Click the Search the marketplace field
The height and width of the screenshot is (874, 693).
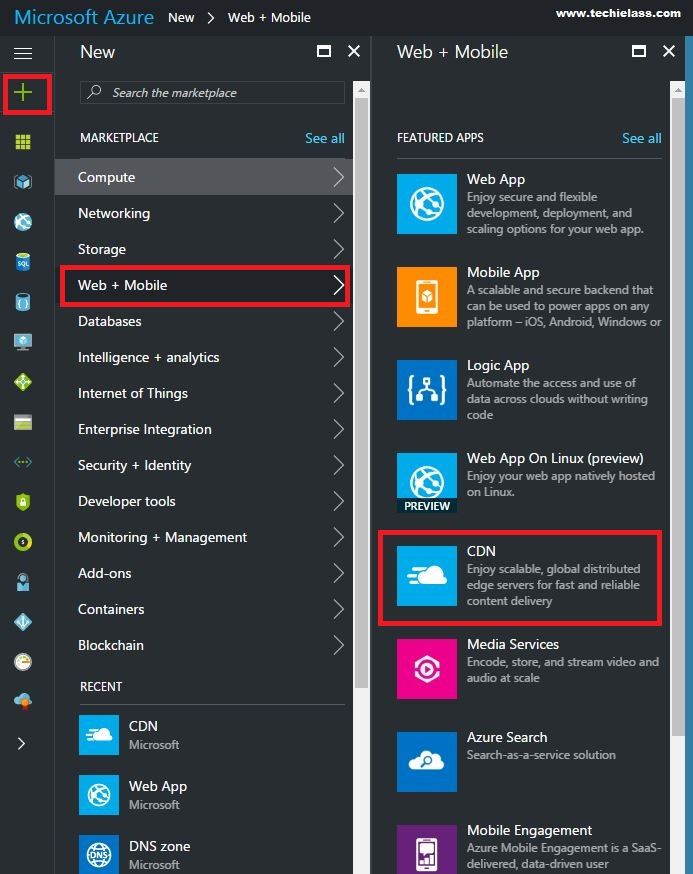(x=212, y=93)
